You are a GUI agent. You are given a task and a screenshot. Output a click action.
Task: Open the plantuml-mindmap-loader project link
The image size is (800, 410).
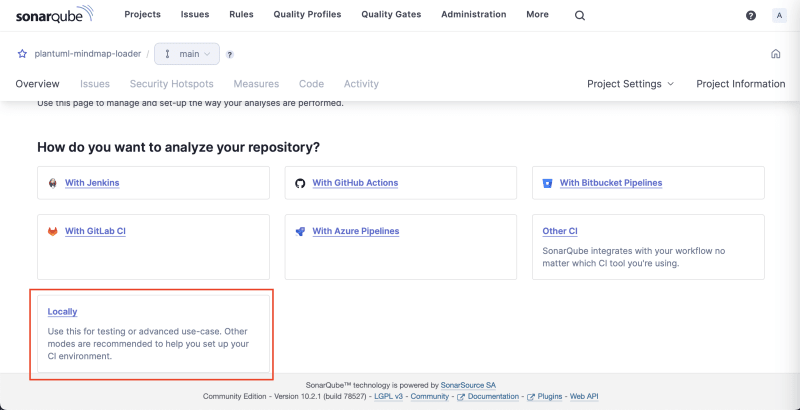pyautogui.click(x=87, y=54)
